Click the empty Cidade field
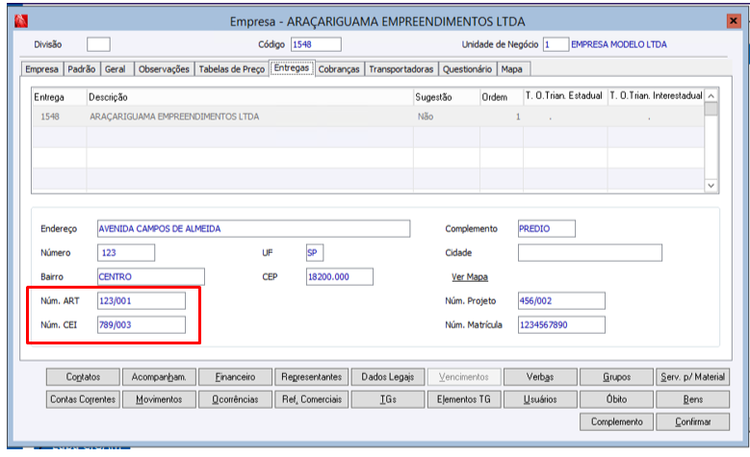Image resolution: width=750 pixels, height=457 pixels. pos(590,253)
